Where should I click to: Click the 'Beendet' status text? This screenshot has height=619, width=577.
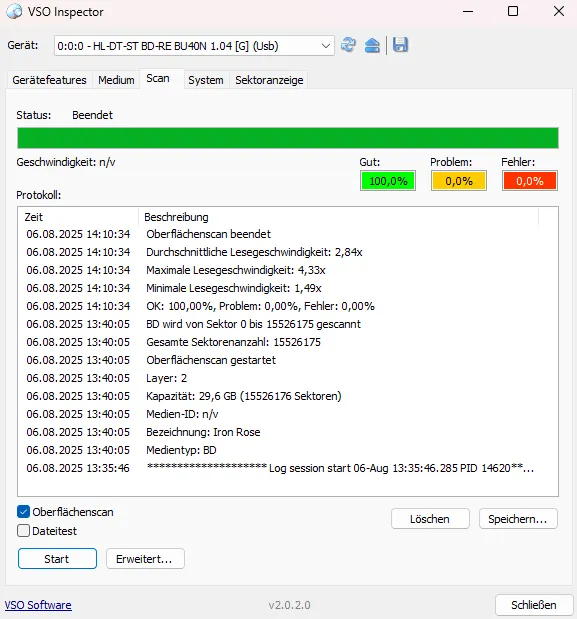pos(92,115)
